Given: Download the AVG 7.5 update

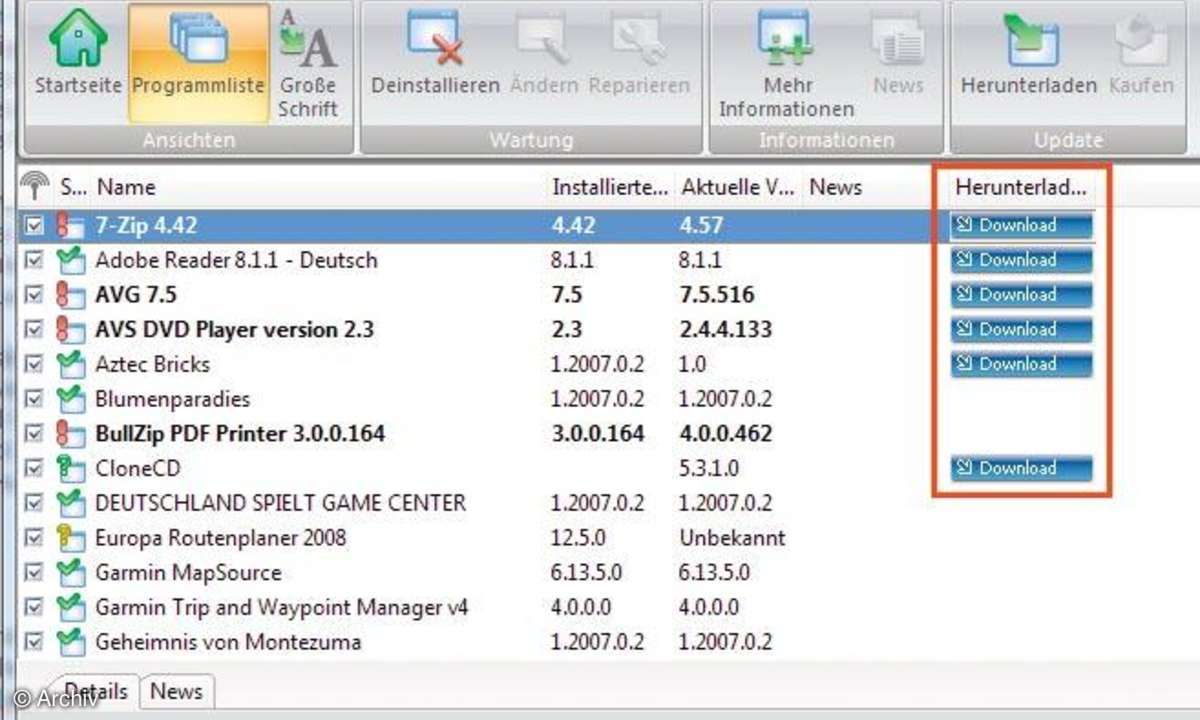Looking at the screenshot, I should (1021, 295).
